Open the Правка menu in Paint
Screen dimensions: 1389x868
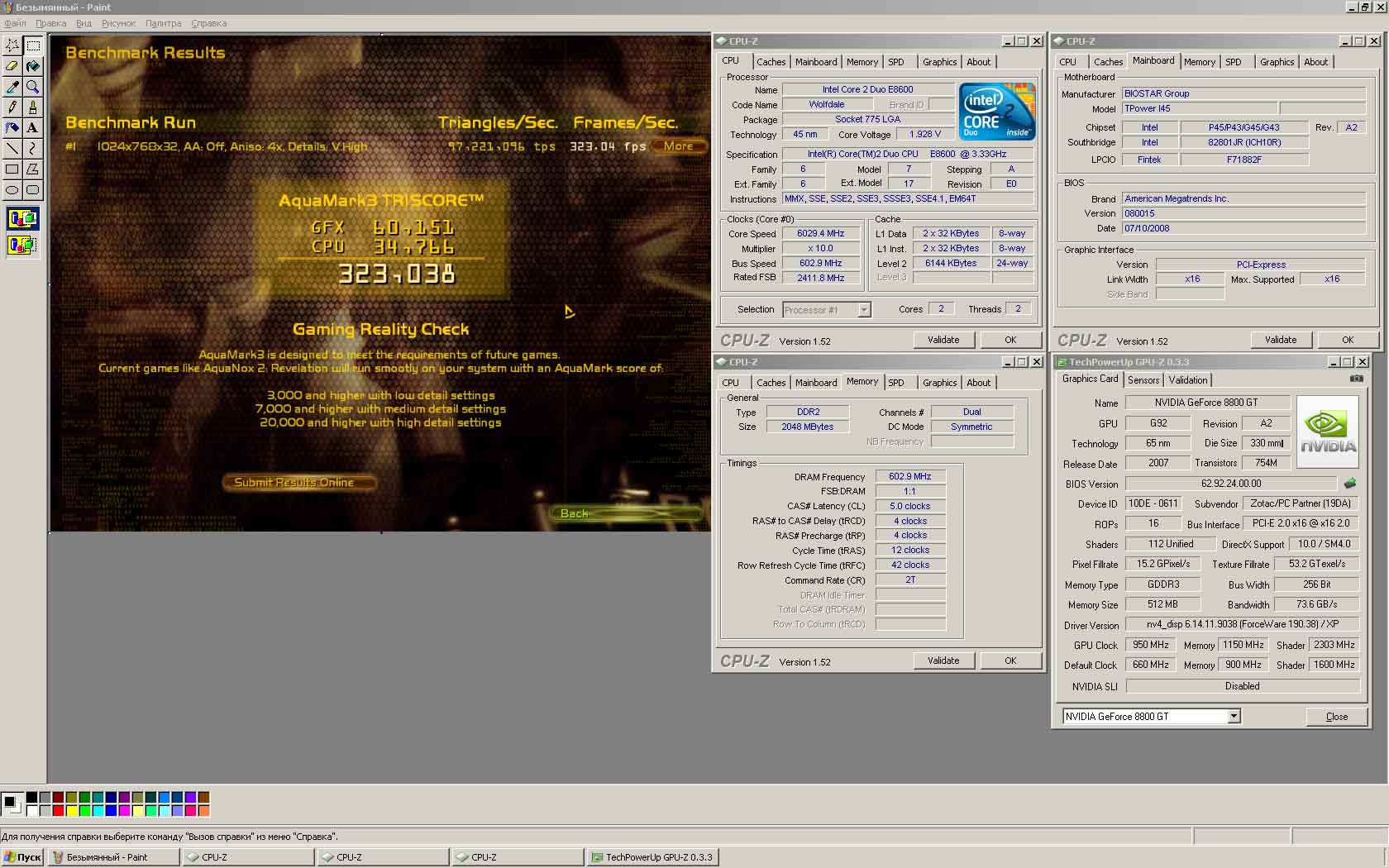point(51,23)
